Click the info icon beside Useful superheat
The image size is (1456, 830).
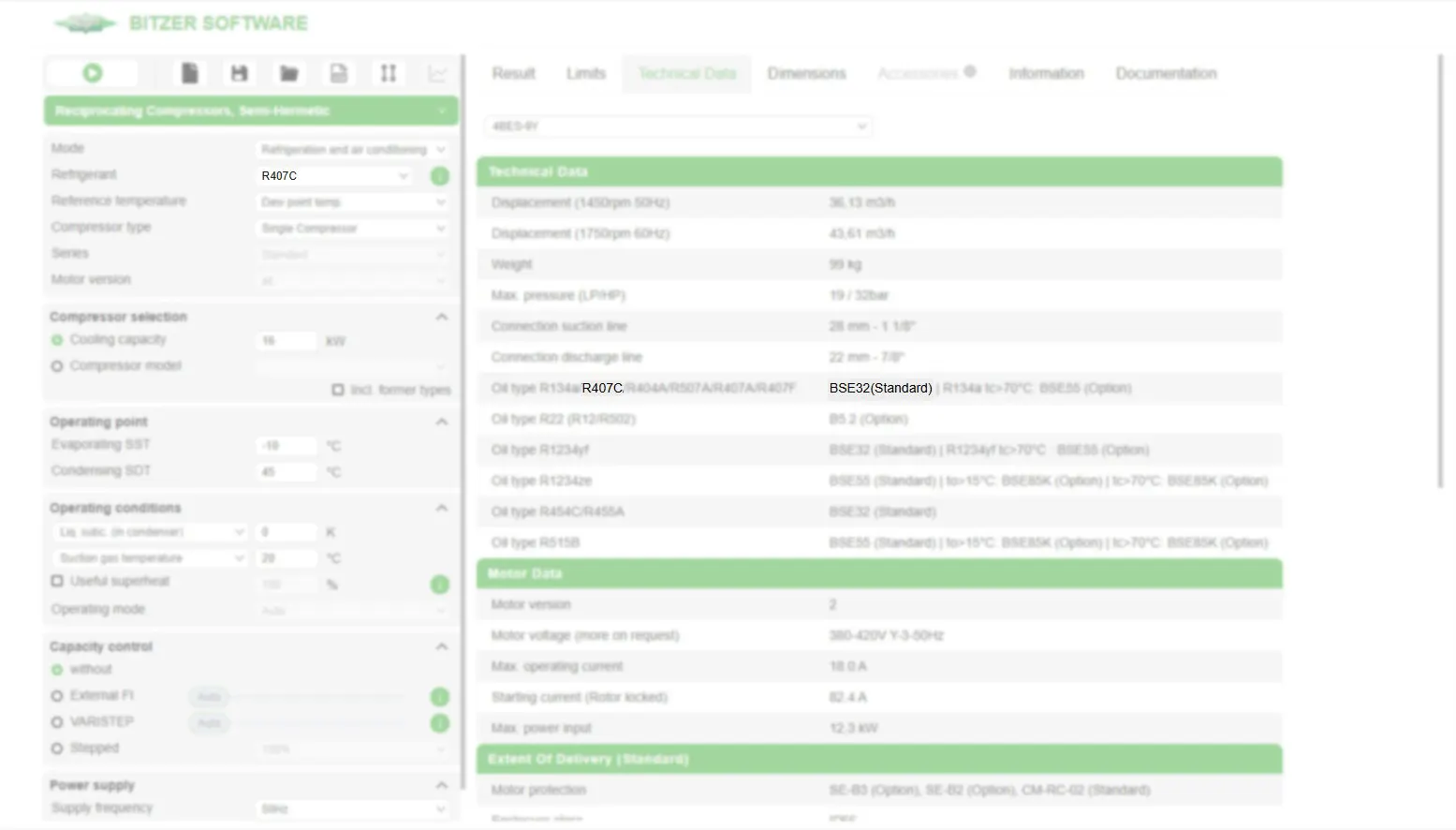[x=439, y=585]
